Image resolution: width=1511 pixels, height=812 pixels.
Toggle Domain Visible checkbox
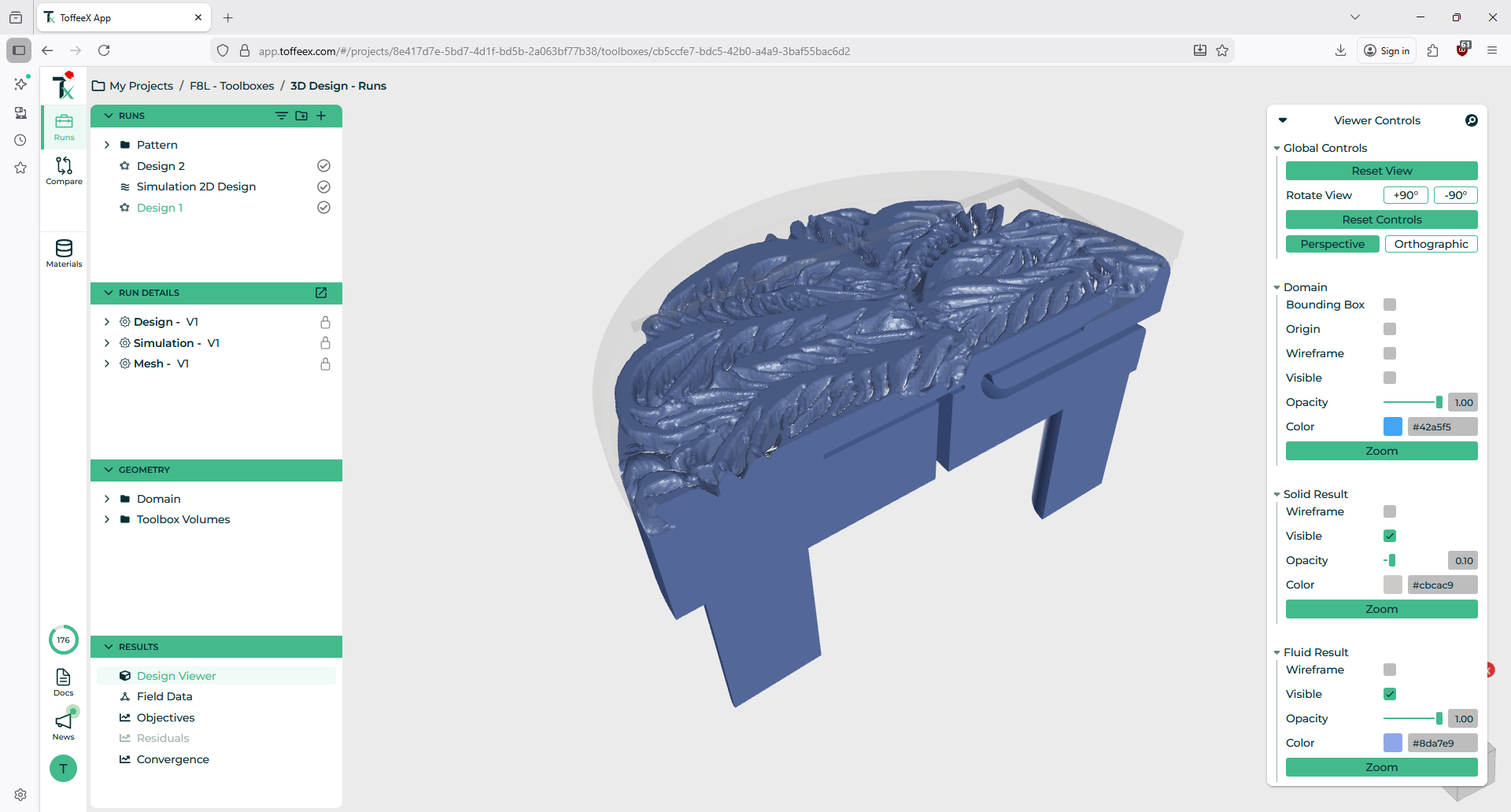(x=1390, y=378)
